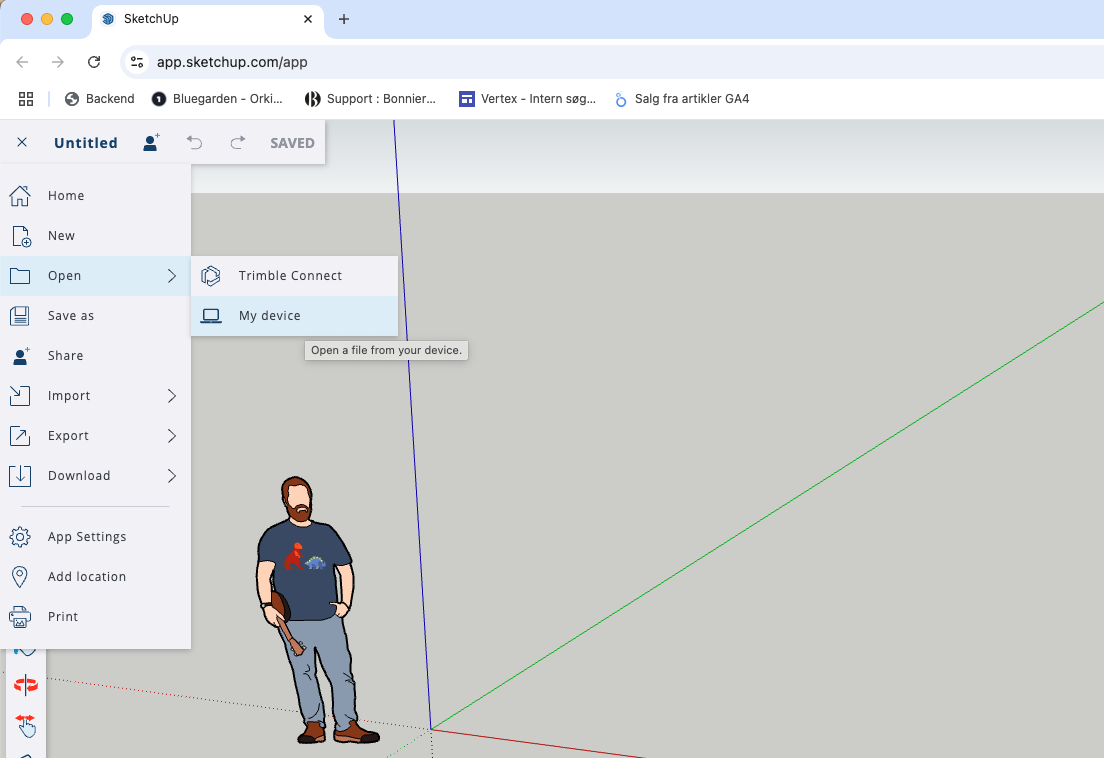Image resolution: width=1104 pixels, height=758 pixels.
Task: Expand the Open submenu chevron
Action: (x=172, y=276)
